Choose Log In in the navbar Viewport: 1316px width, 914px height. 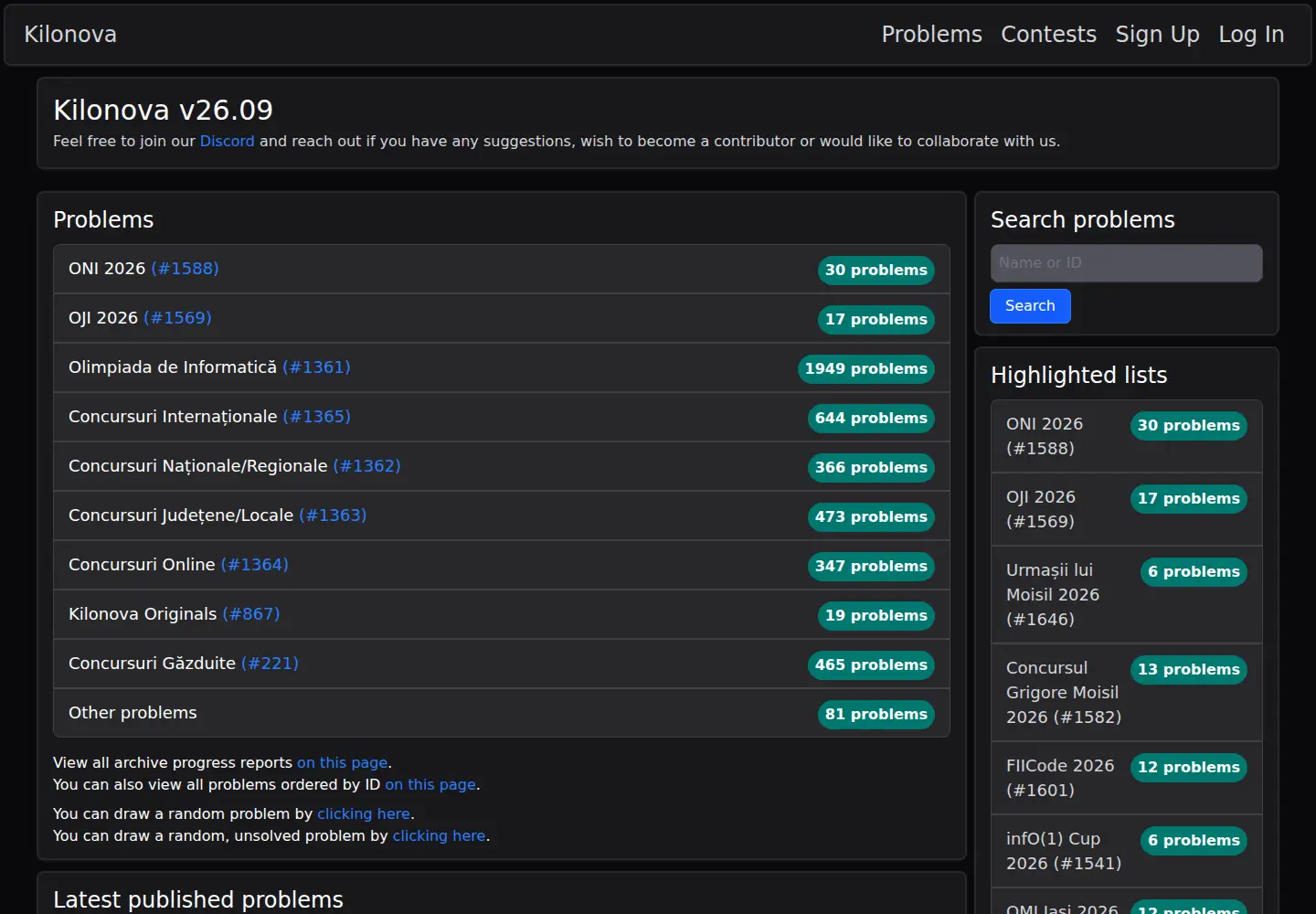point(1251,35)
